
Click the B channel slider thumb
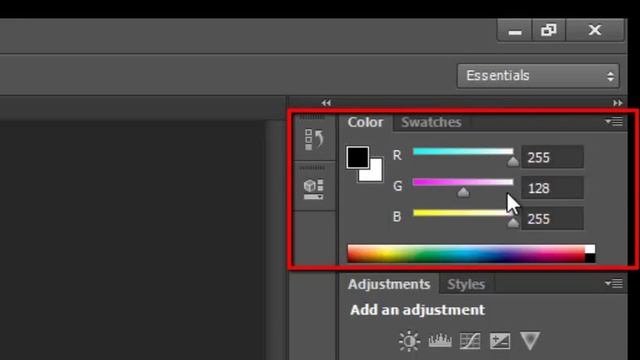513,223
